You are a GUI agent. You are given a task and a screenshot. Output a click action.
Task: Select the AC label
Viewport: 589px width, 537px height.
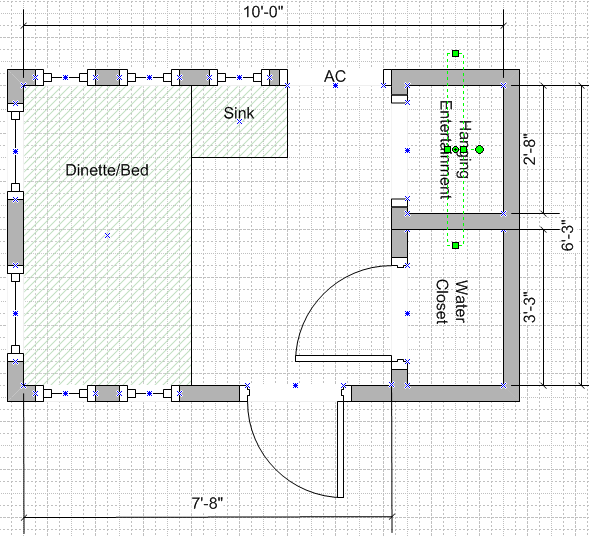click(x=335, y=76)
